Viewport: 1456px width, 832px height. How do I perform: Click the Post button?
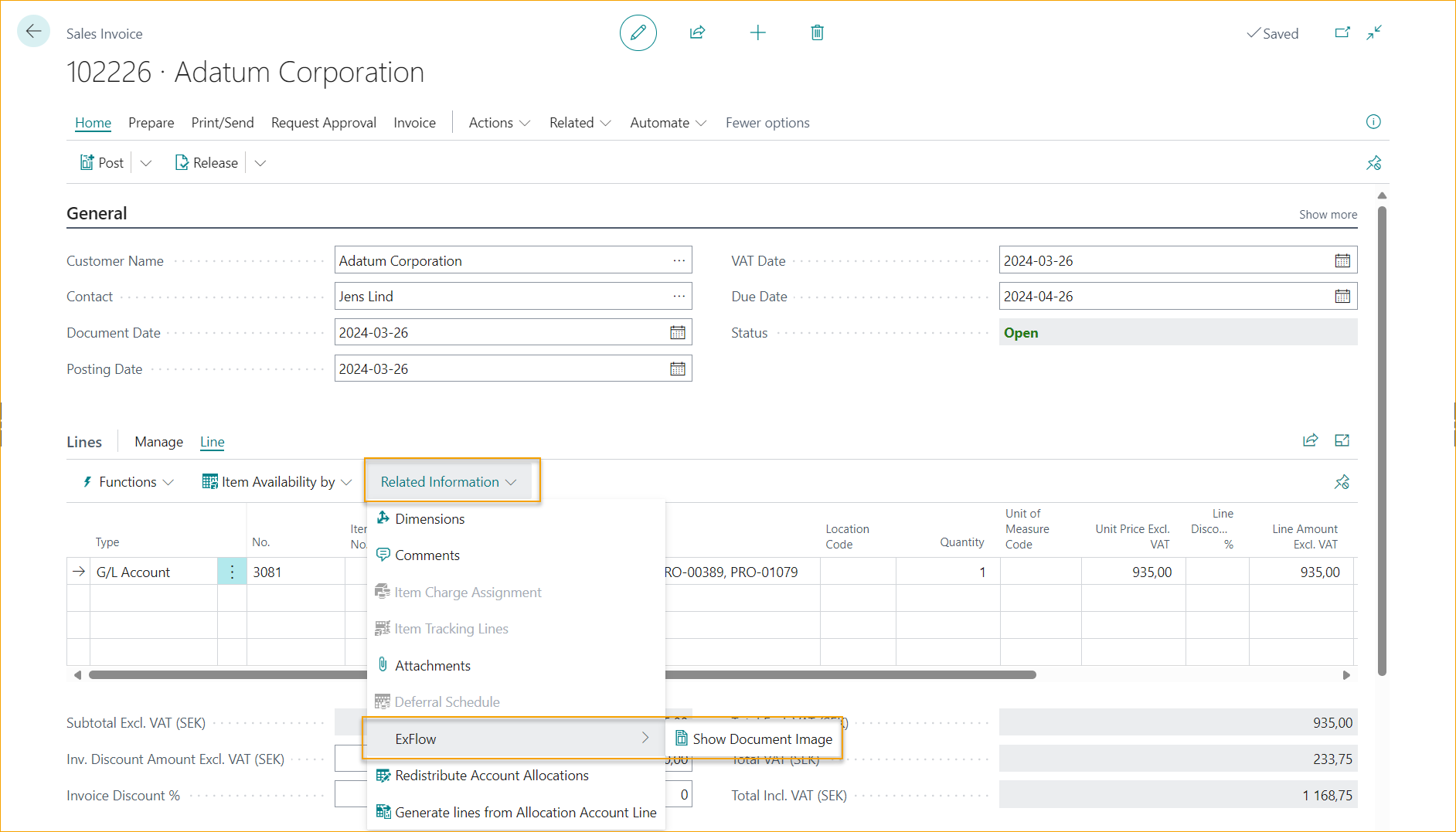pyautogui.click(x=103, y=163)
